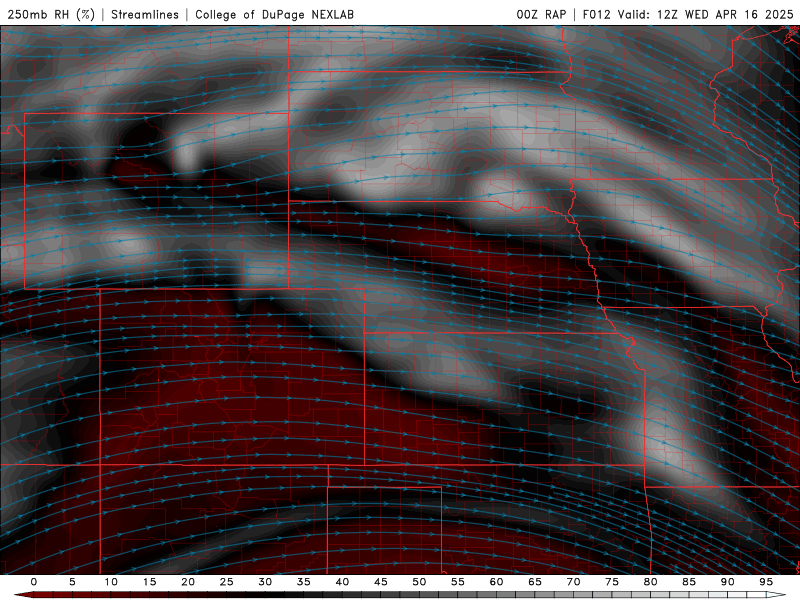Viewport: 800px width, 600px height.
Task: Click "College of DuPage NEXLAB" text
Action: pos(274,14)
